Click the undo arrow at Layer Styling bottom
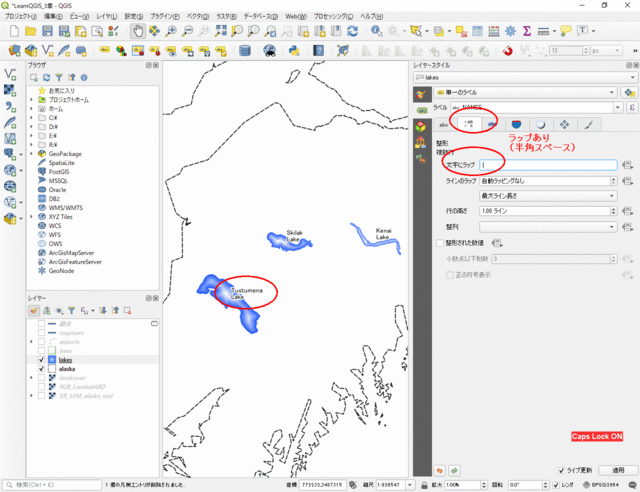The image size is (640, 492). coord(440,471)
